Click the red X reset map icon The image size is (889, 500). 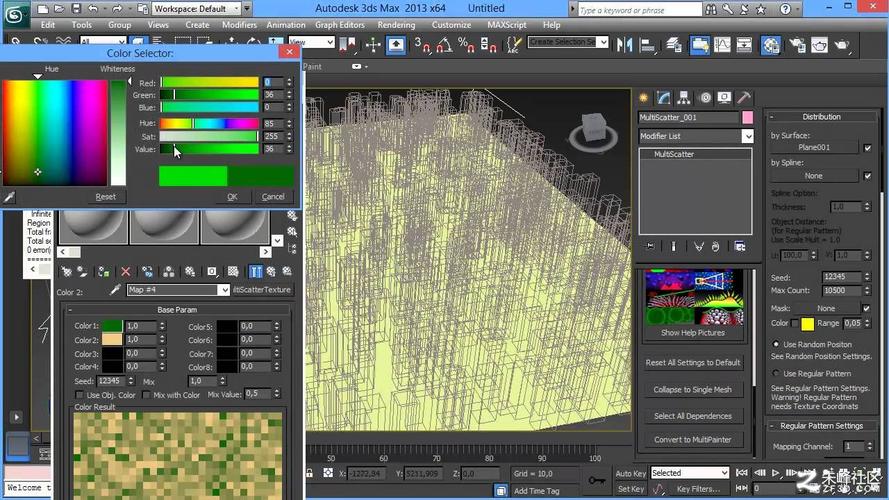point(126,271)
